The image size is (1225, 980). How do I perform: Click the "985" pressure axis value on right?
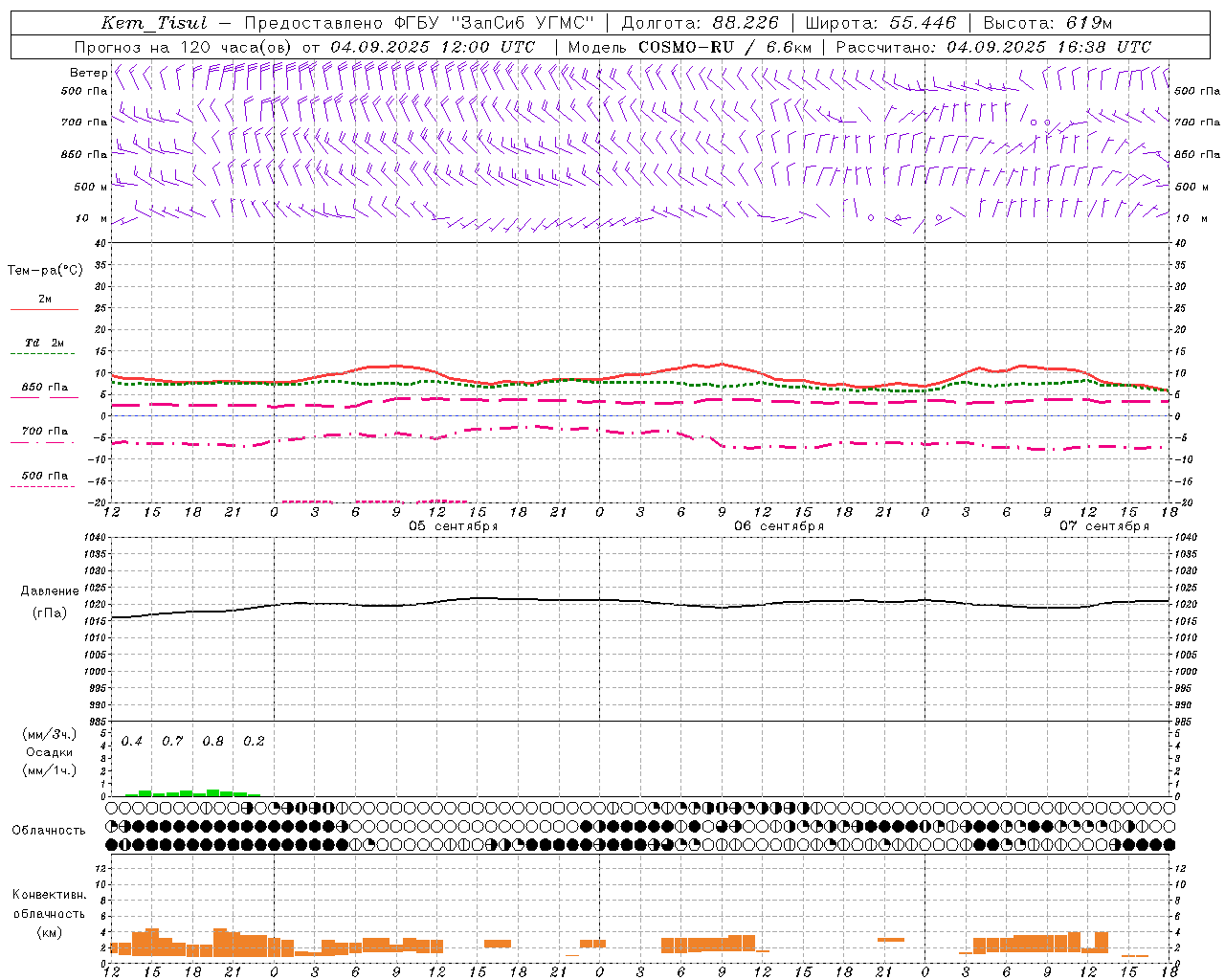(x=1184, y=722)
